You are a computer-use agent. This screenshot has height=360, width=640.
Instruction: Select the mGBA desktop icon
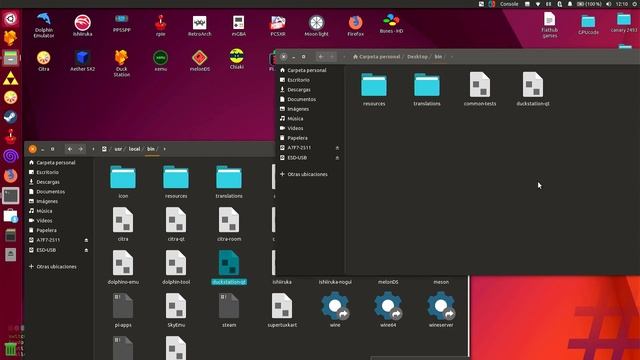pyautogui.click(x=239, y=26)
